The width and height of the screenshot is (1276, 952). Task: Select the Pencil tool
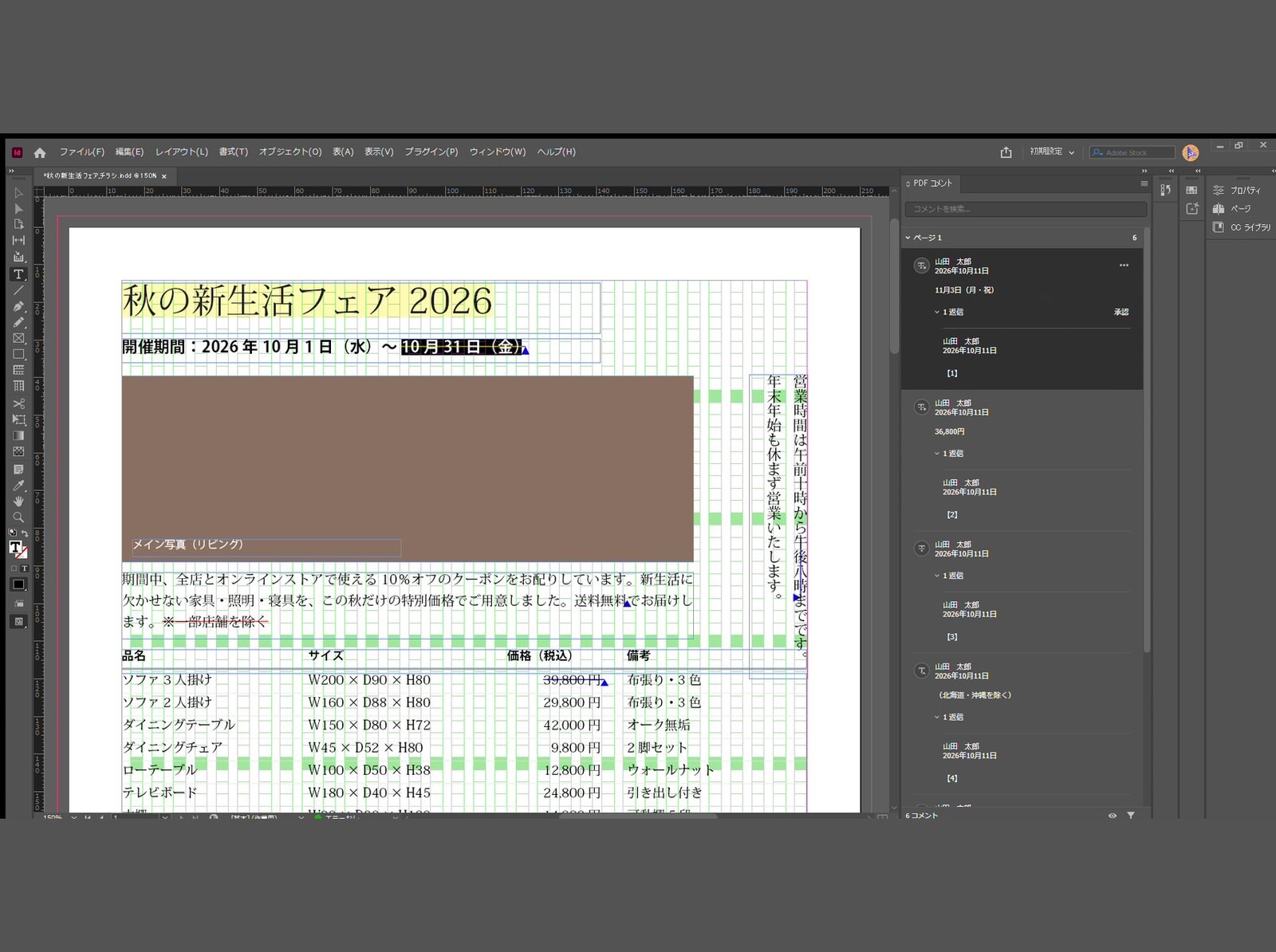pyautogui.click(x=18, y=322)
